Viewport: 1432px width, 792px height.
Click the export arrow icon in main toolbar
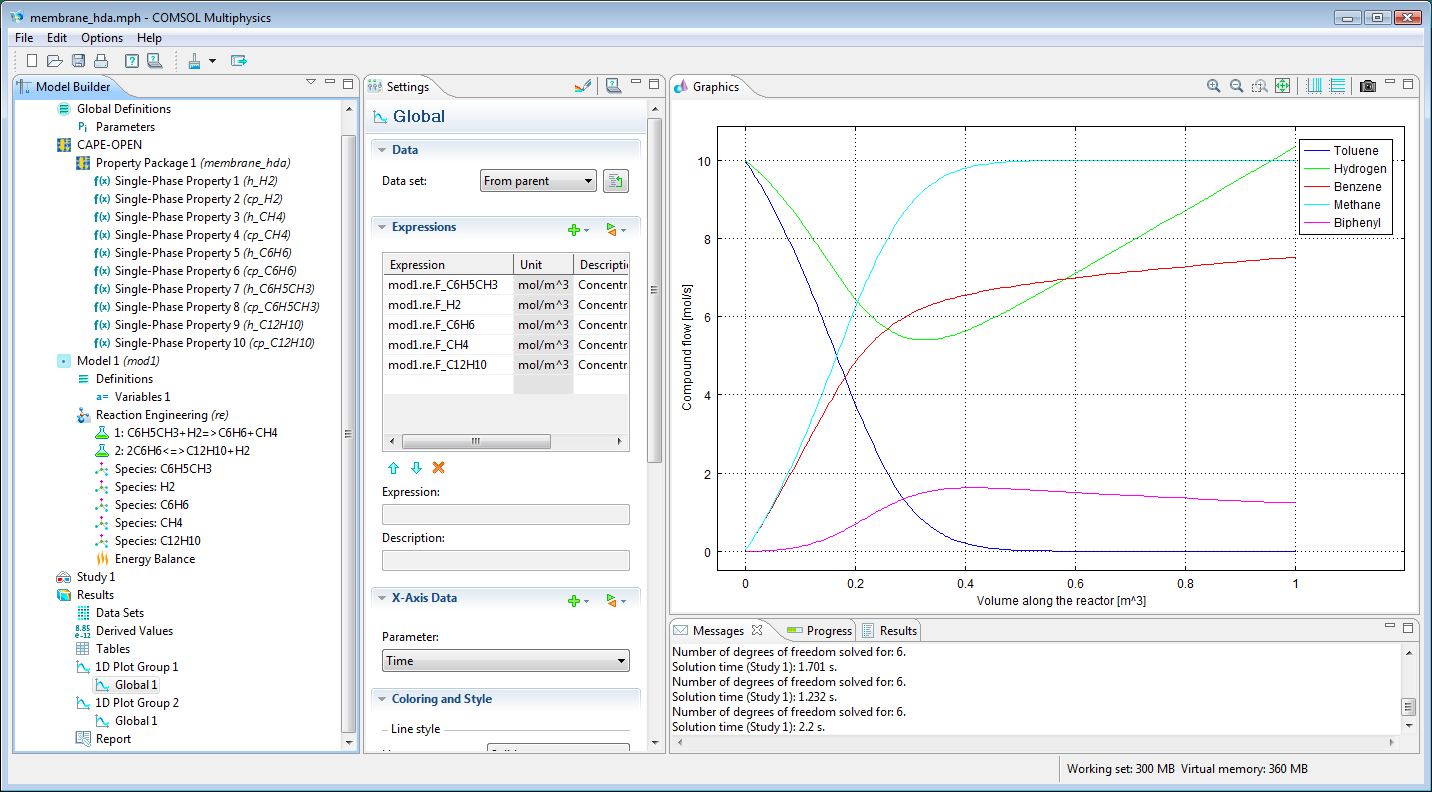click(x=238, y=61)
